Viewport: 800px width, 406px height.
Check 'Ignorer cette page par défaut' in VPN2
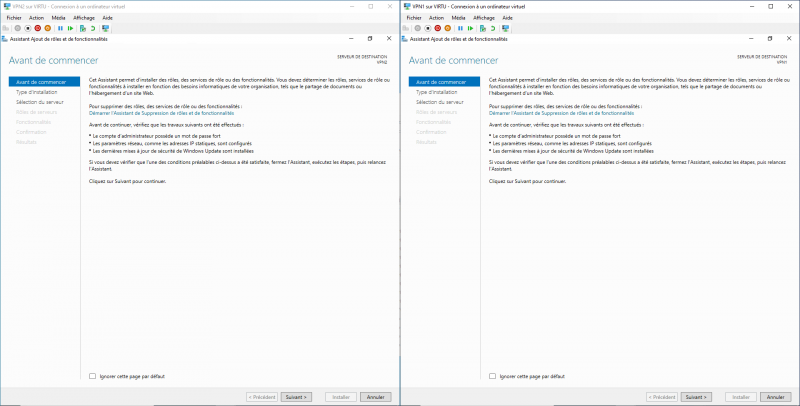(92, 376)
